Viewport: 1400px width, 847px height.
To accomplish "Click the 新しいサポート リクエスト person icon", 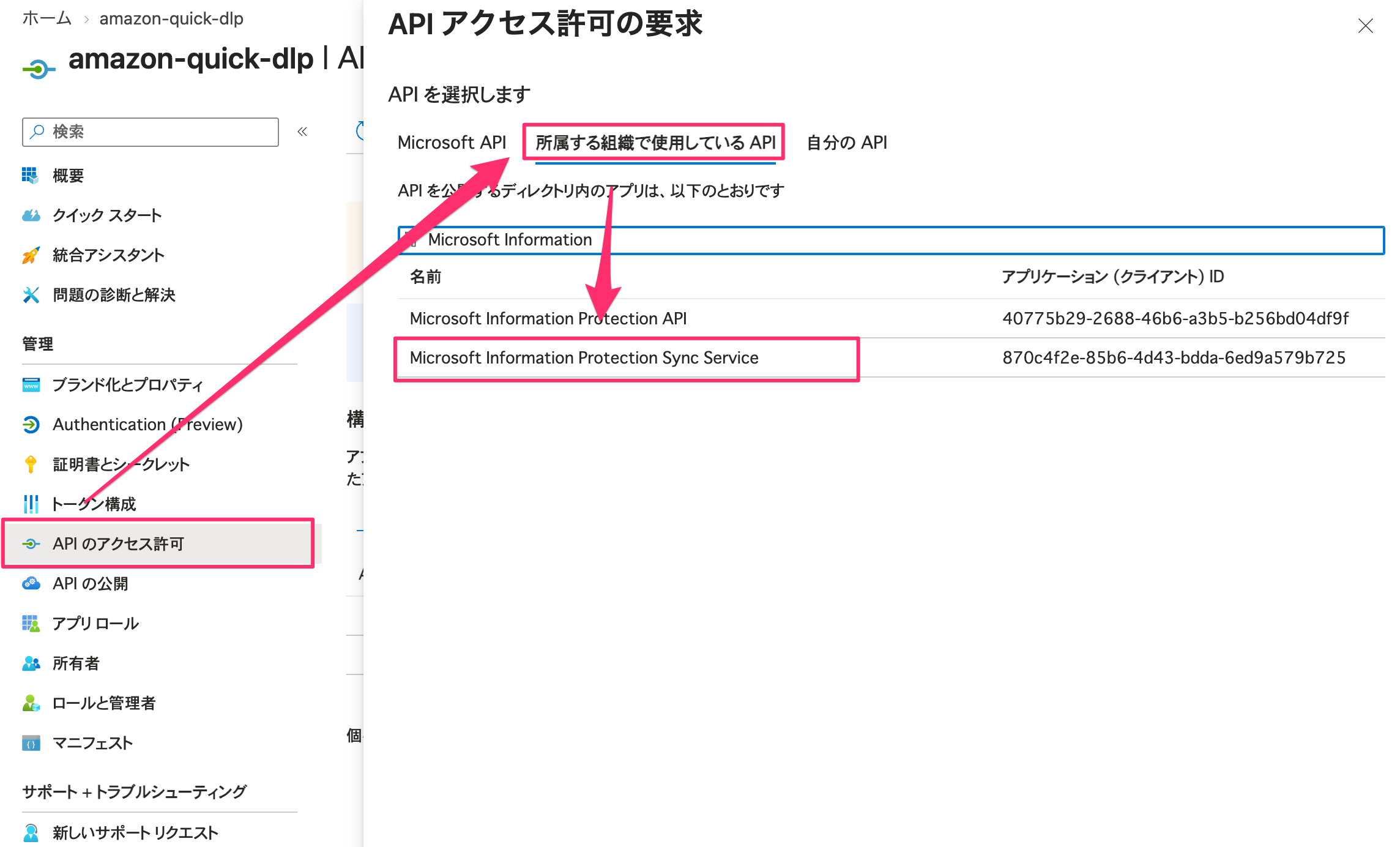I will (x=31, y=833).
